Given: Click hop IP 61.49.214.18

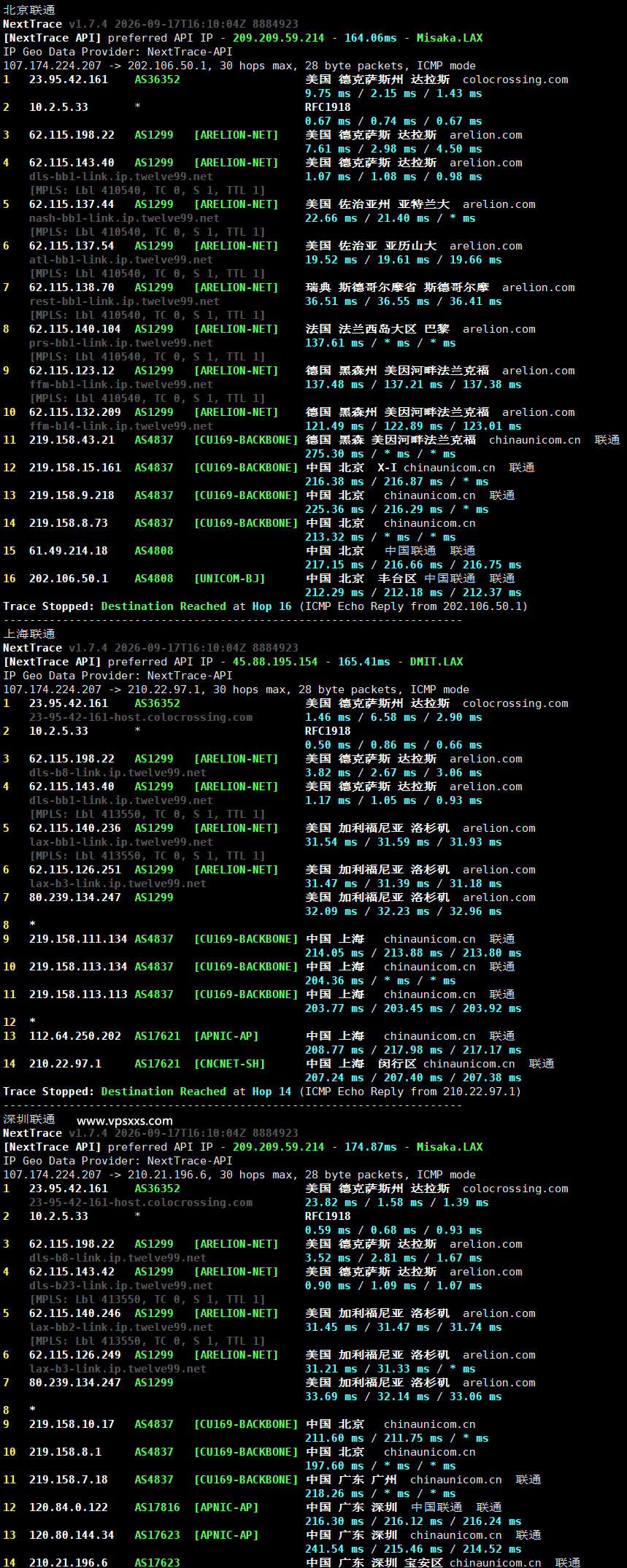Looking at the screenshot, I should pos(69,551).
